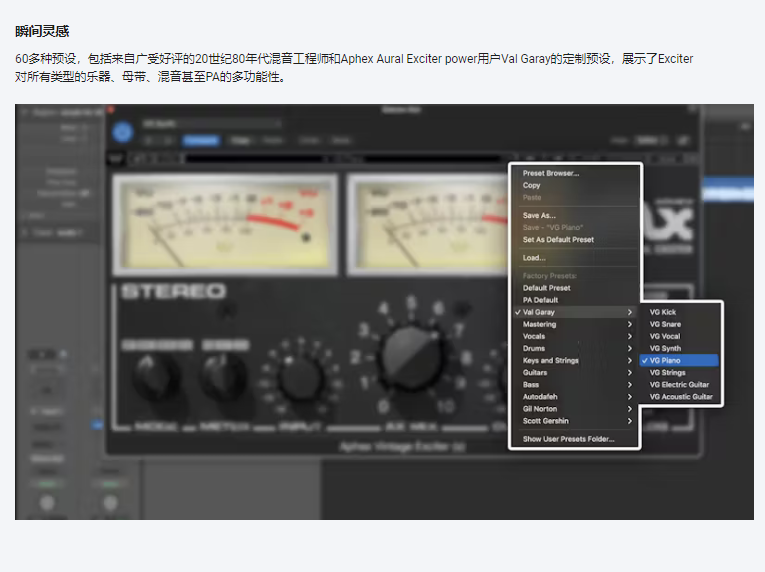Expand the Guitars submenu arrow
This screenshot has width=765, height=572.
coord(630,372)
